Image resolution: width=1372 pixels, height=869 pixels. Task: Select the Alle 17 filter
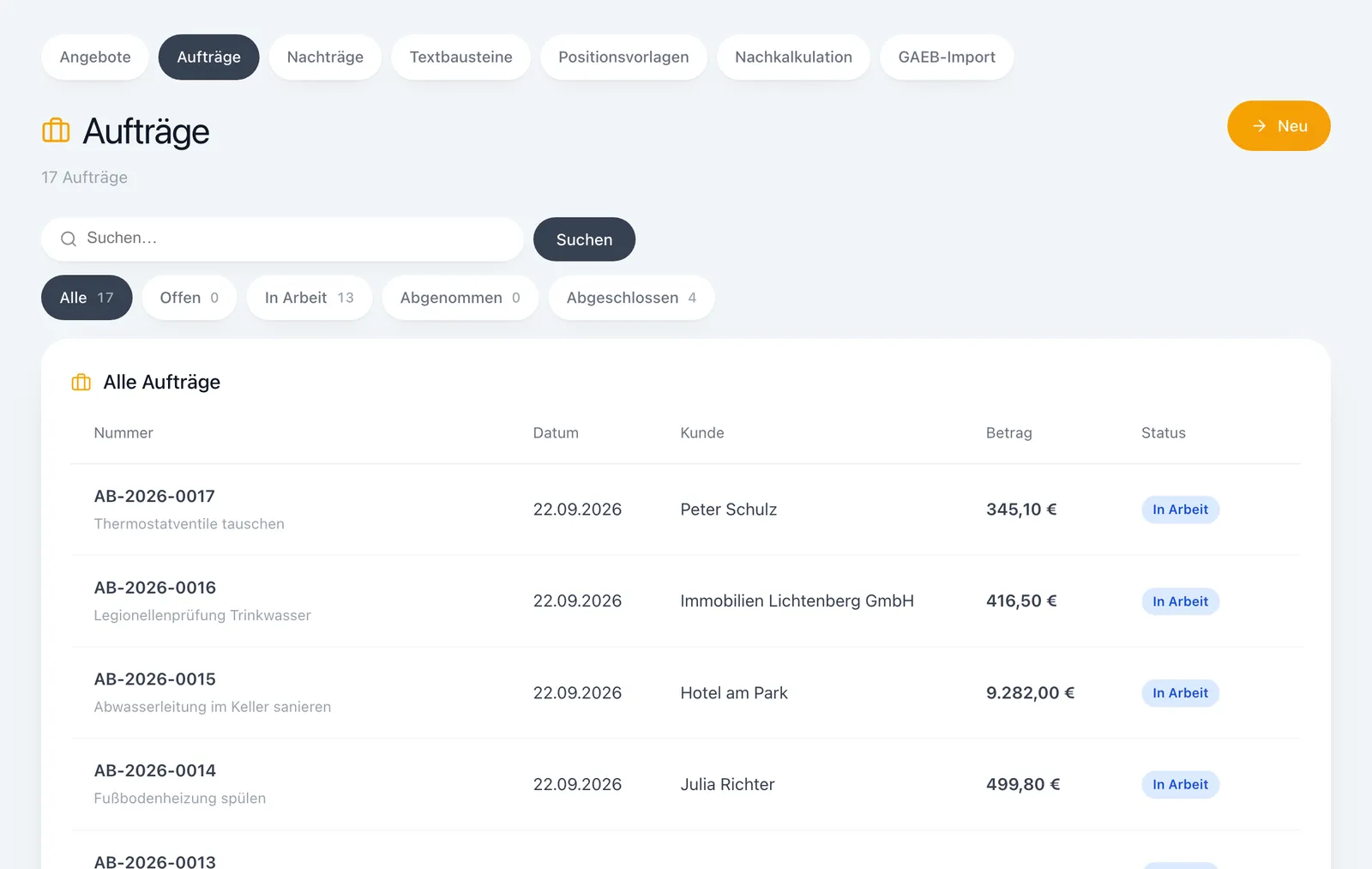pos(87,298)
